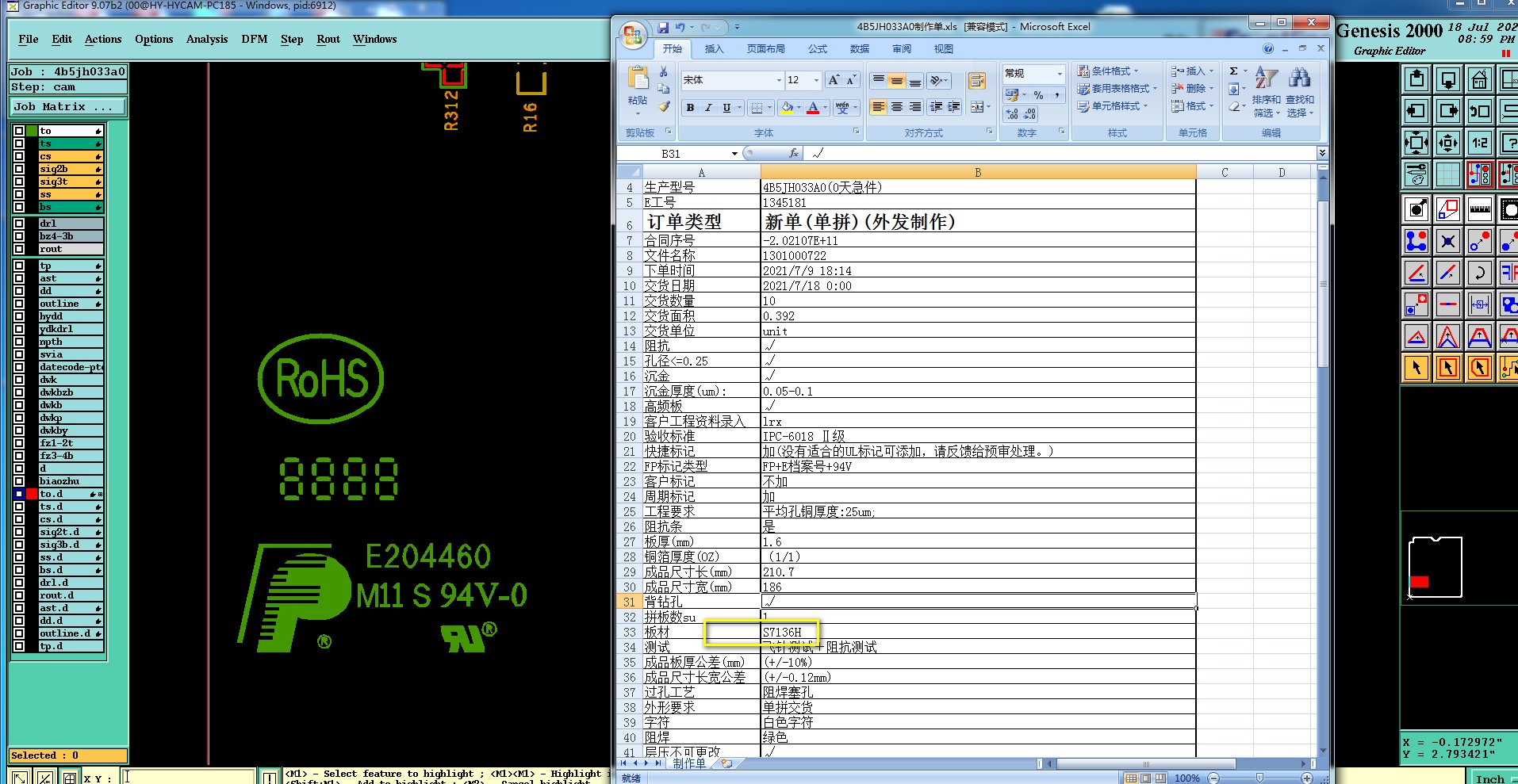Image resolution: width=1518 pixels, height=784 pixels.
Task: Open the number format dropdown 常规
Action: 1060,74
